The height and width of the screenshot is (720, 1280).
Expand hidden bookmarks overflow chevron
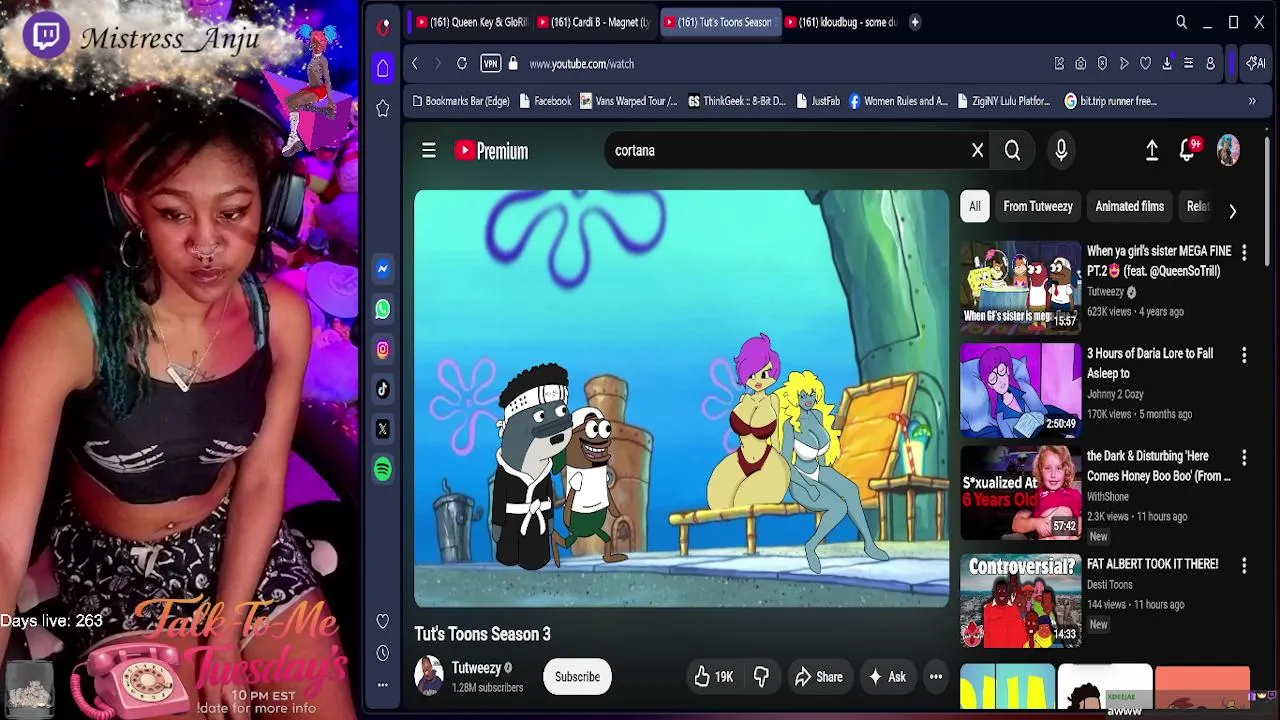pos(1252,101)
